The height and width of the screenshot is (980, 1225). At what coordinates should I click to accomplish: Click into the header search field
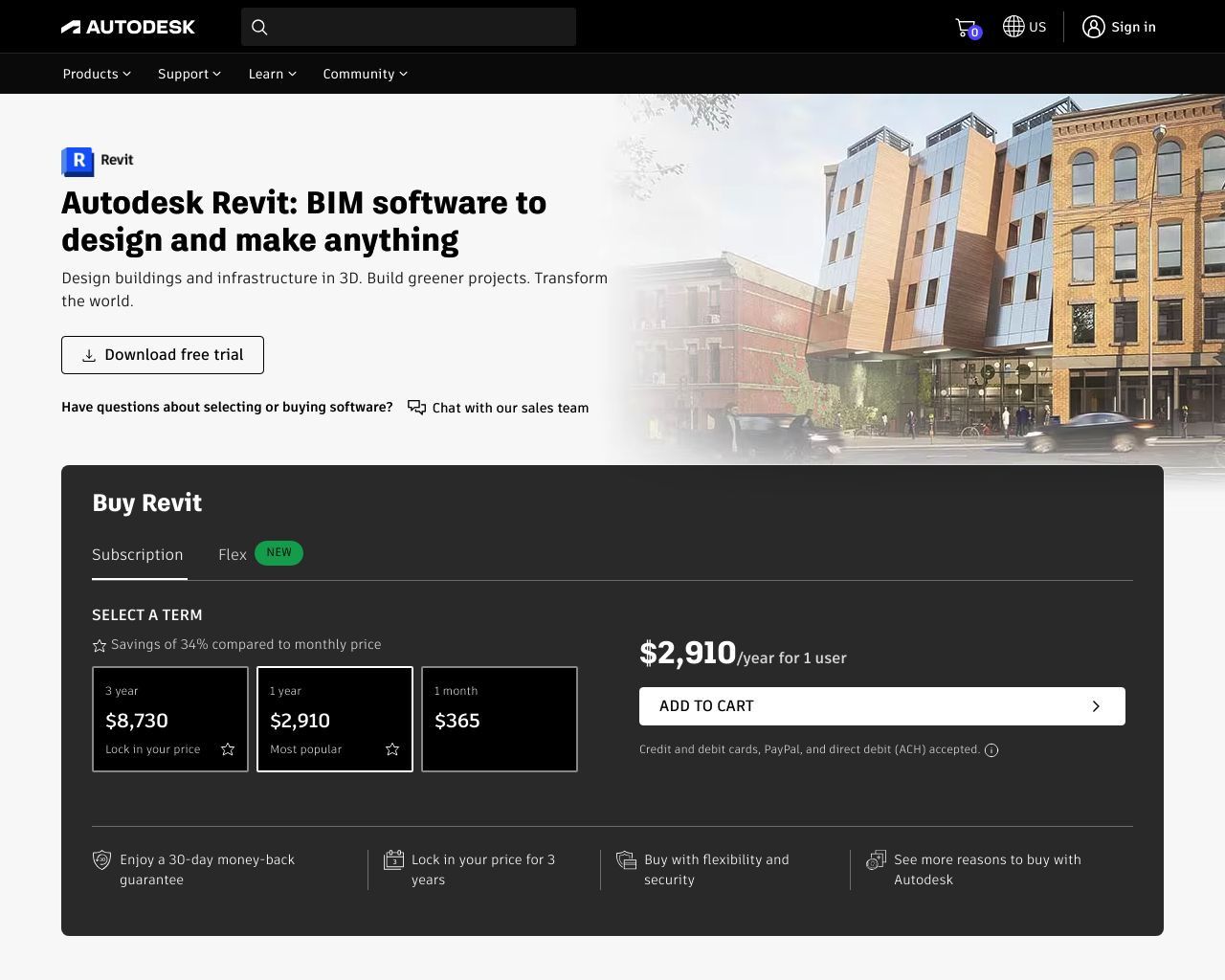(x=421, y=27)
